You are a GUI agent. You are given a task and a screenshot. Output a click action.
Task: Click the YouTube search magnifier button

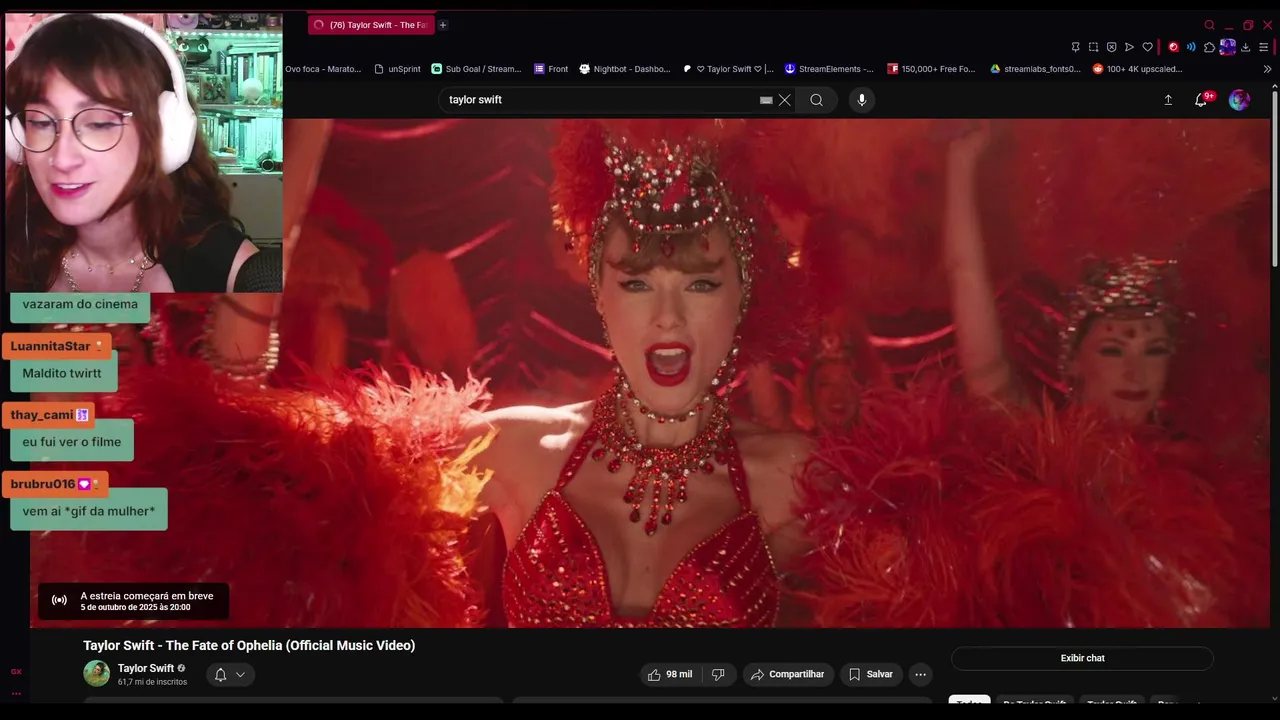pos(817,100)
